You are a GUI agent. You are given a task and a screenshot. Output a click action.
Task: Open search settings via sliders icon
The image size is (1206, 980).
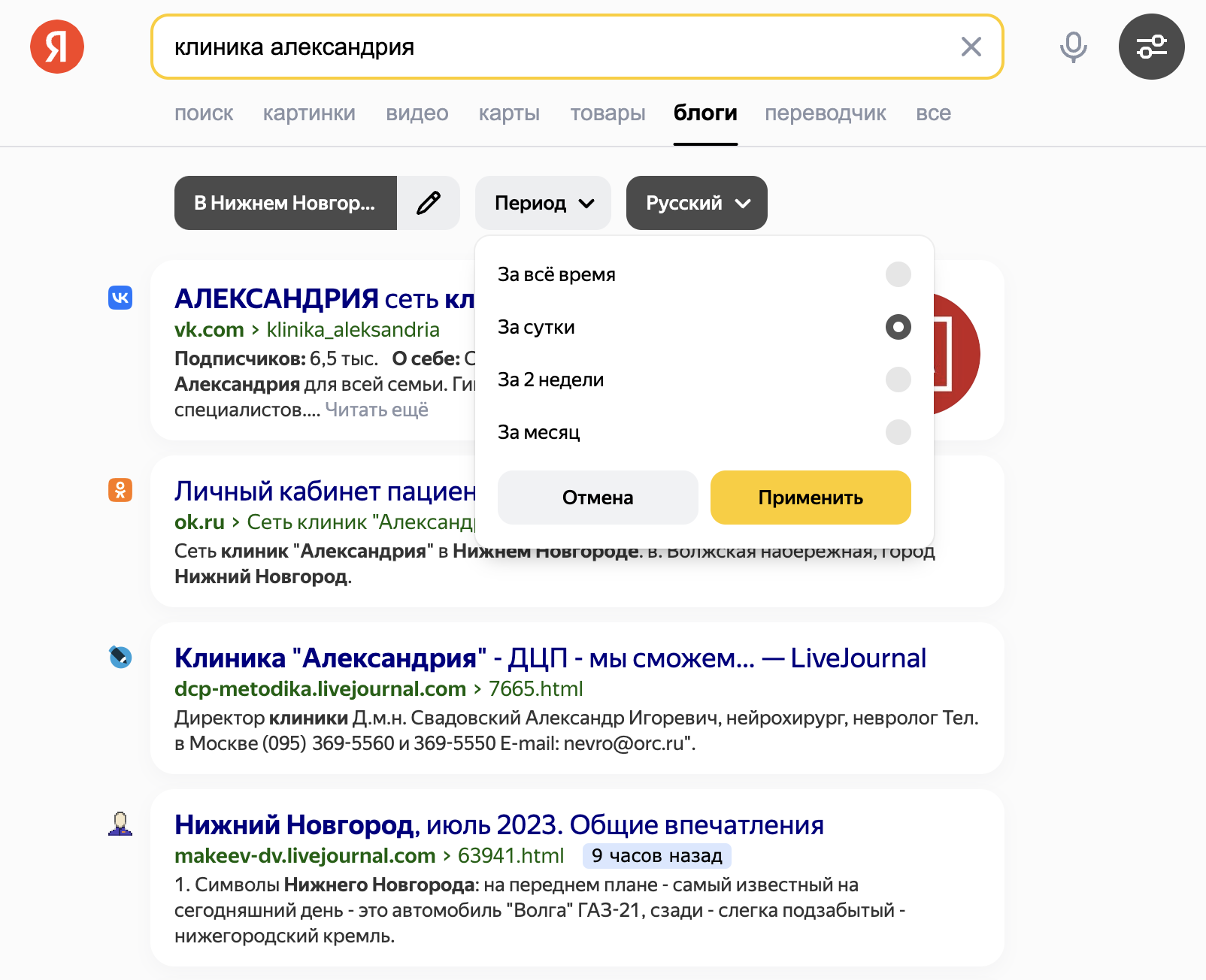(x=1151, y=47)
